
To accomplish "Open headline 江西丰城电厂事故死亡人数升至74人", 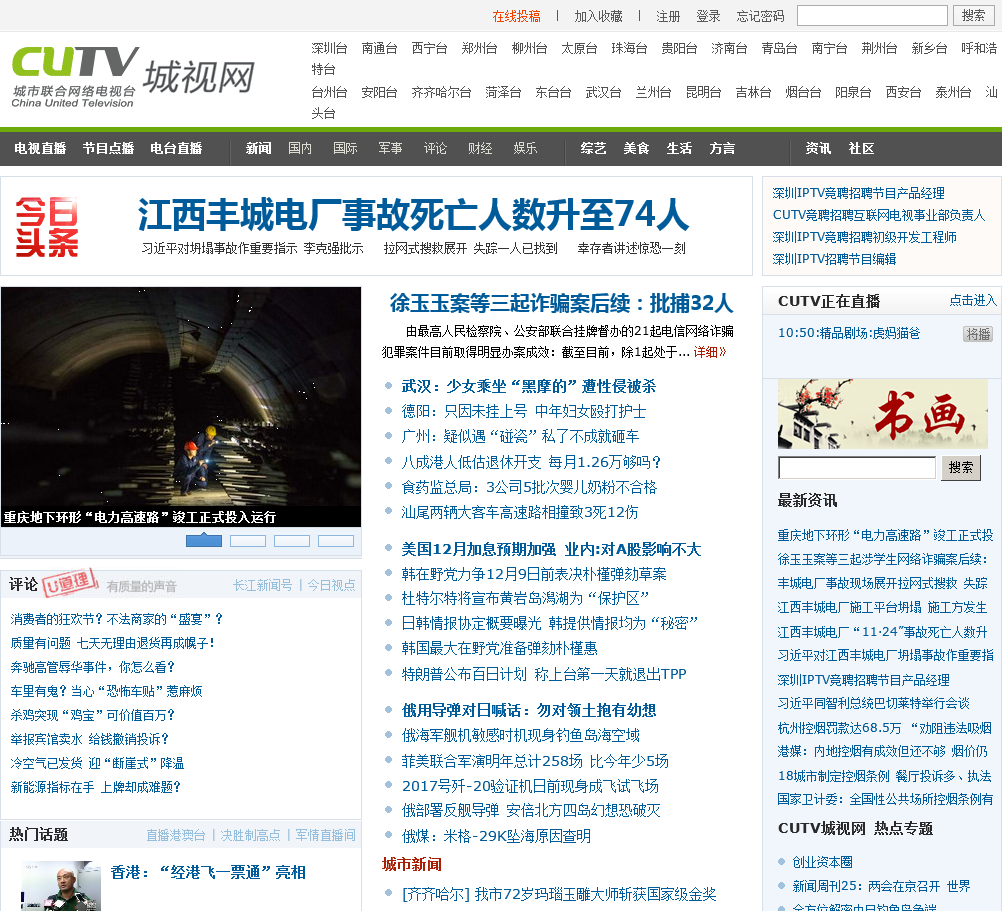I will click(x=413, y=215).
